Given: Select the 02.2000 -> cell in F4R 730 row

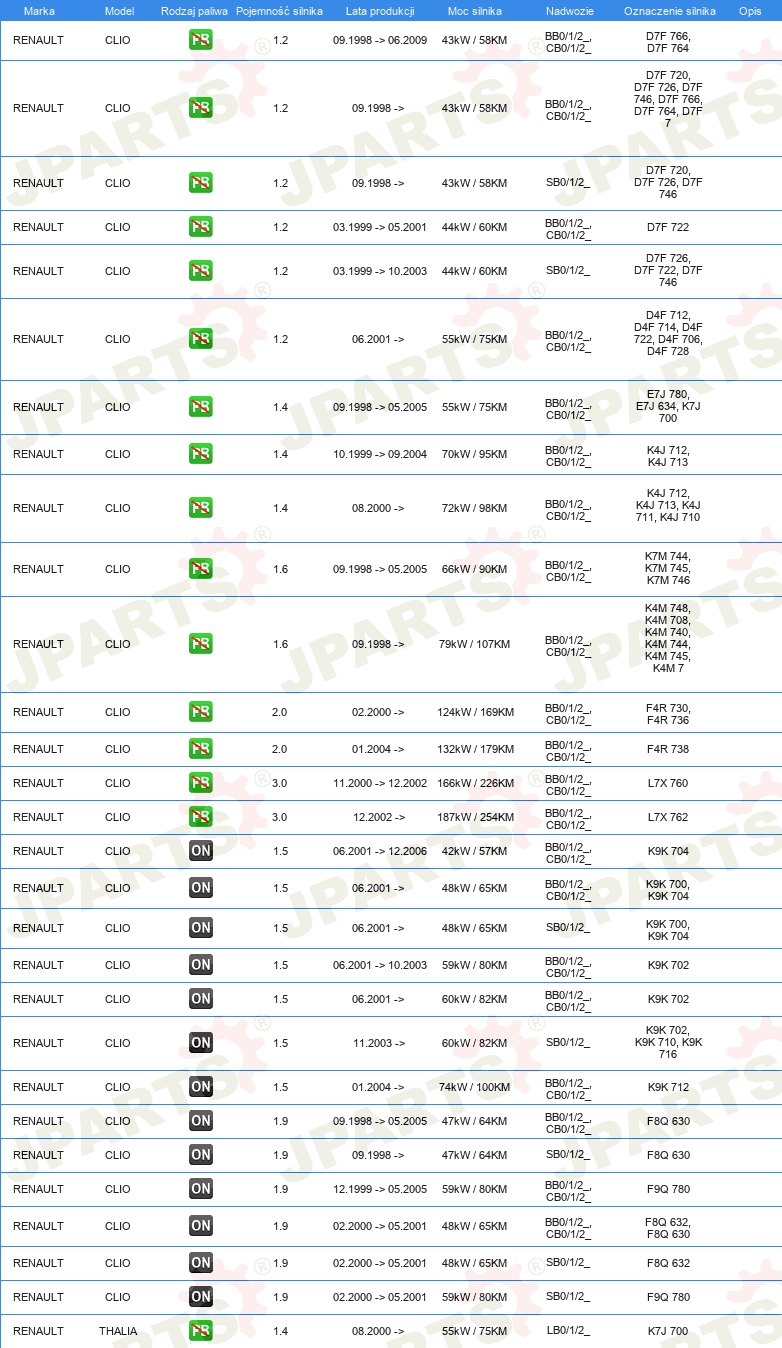Looking at the screenshot, I should pos(379,712).
